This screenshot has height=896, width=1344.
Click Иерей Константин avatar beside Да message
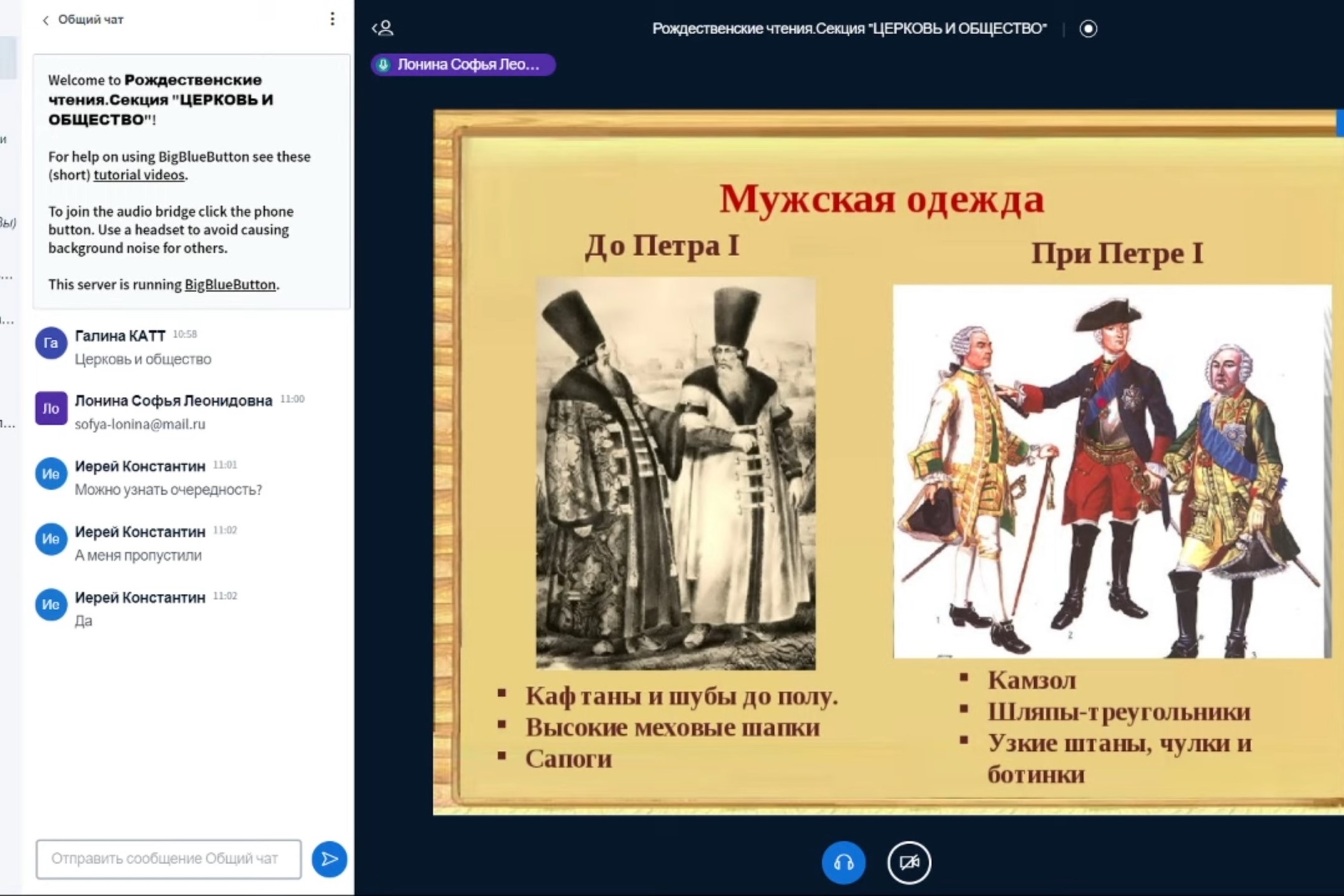(51, 605)
